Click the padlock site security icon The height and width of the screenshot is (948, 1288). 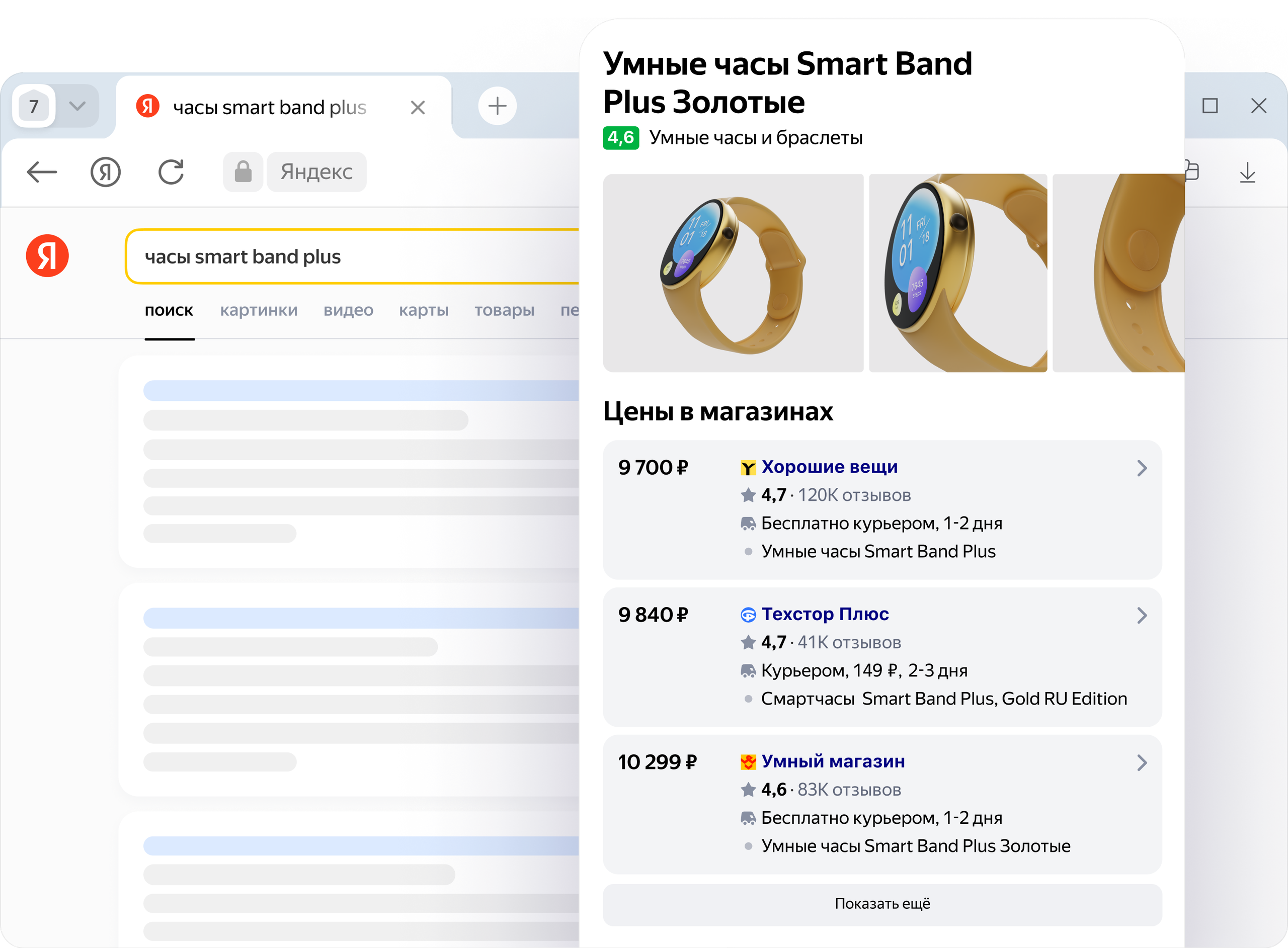click(x=243, y=171)
